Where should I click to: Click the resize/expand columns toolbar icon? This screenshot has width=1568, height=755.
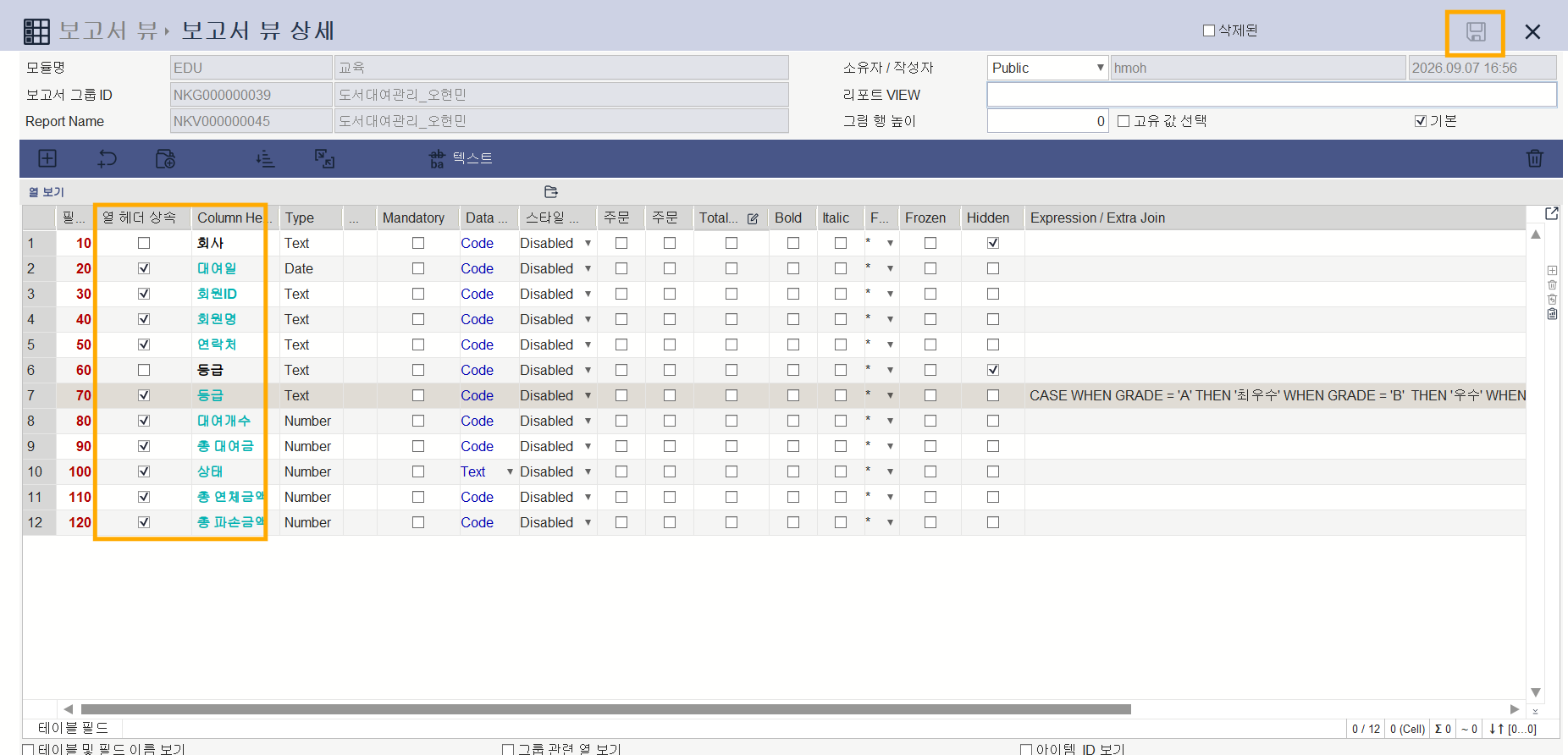tap(324, 158)
